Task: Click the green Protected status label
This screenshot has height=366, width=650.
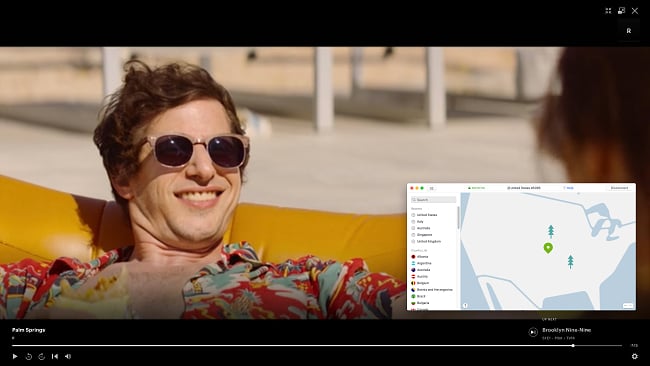Action: (477, 188)
